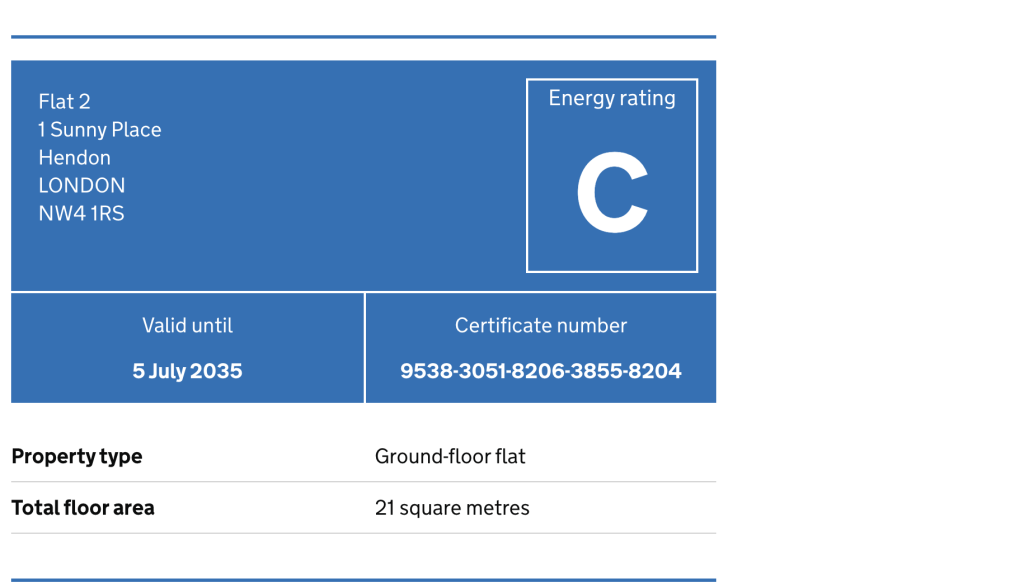The width and height of the screenshot is (1024, 583).
Task: Click the top blue horizontal divider line
Action: click(x=364, y=37)
